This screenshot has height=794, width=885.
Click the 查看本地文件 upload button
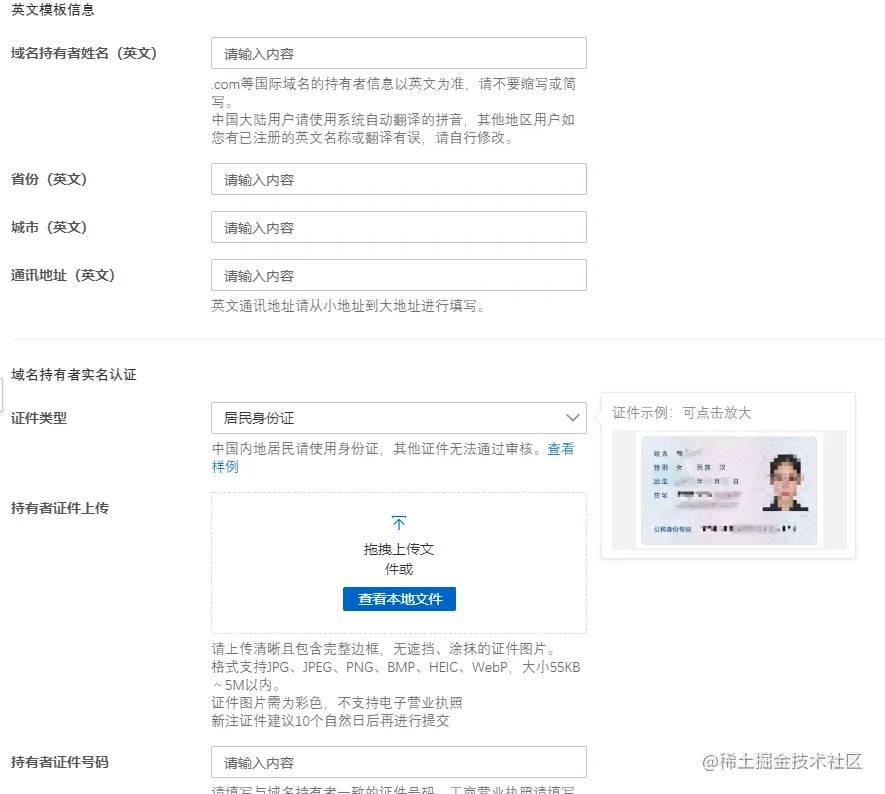click(x=399, y=599)
